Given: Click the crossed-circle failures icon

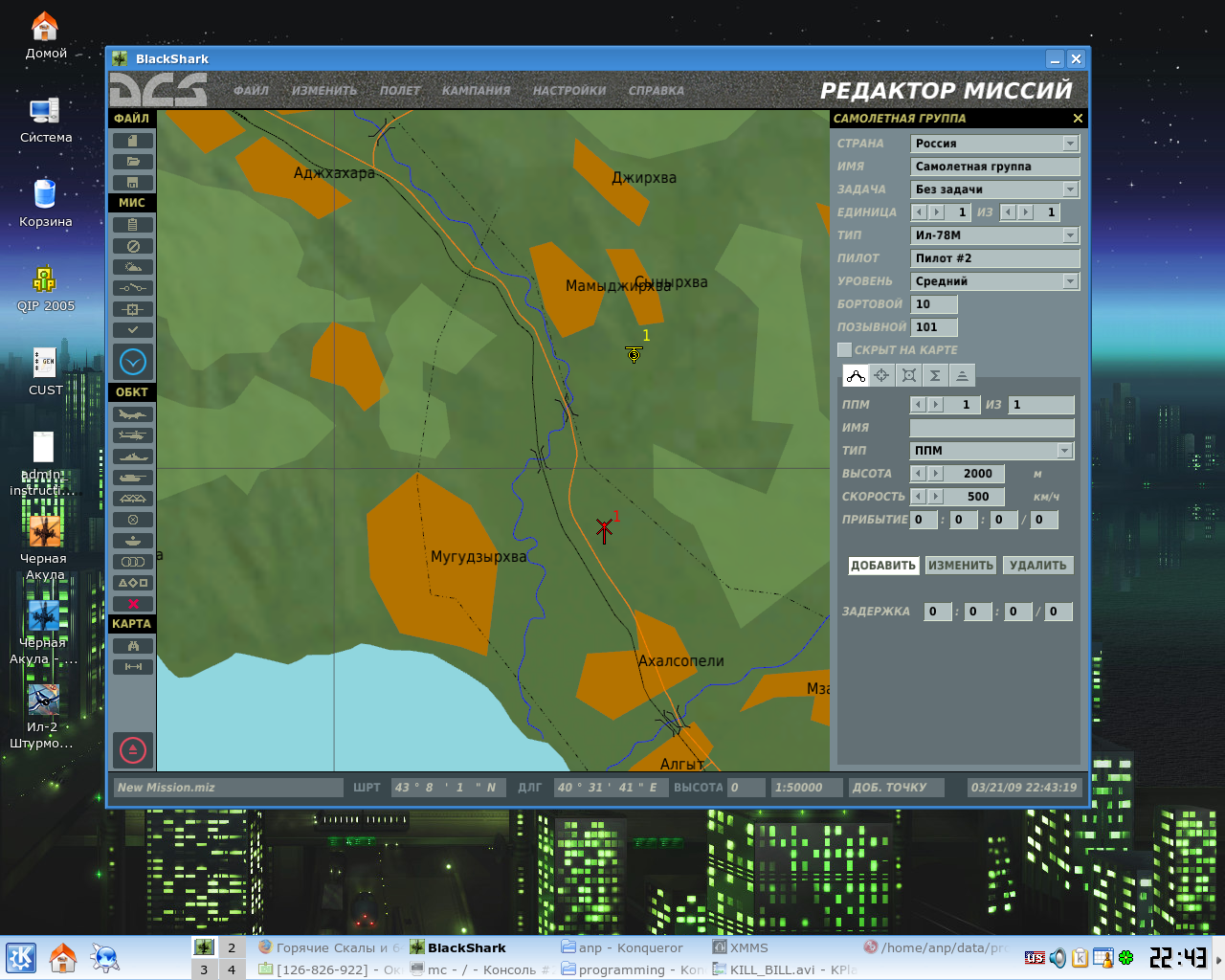Looking at the screenshot, I should [x=132, y=246].
